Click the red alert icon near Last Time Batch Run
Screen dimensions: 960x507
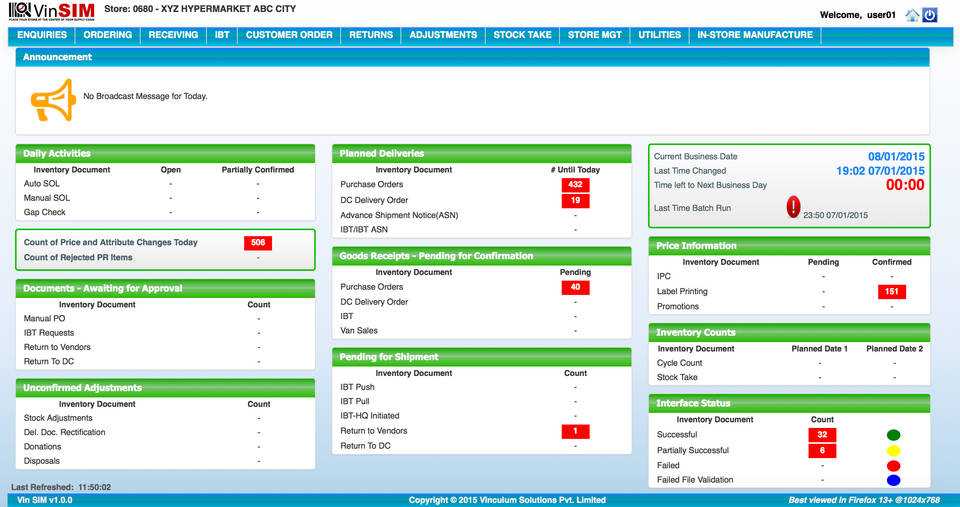tap(793, 207)
